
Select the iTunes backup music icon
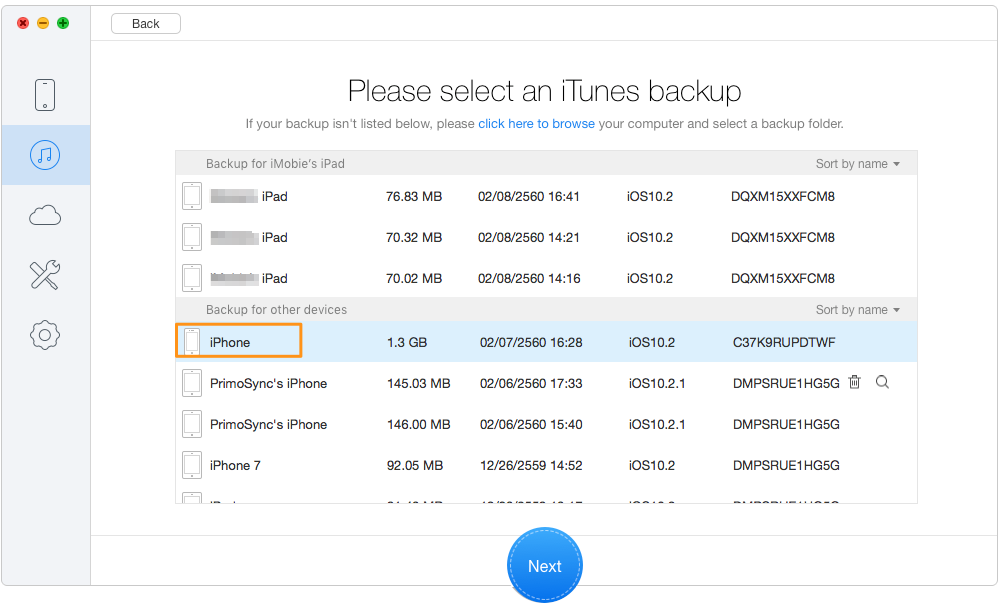coord(45,155)
